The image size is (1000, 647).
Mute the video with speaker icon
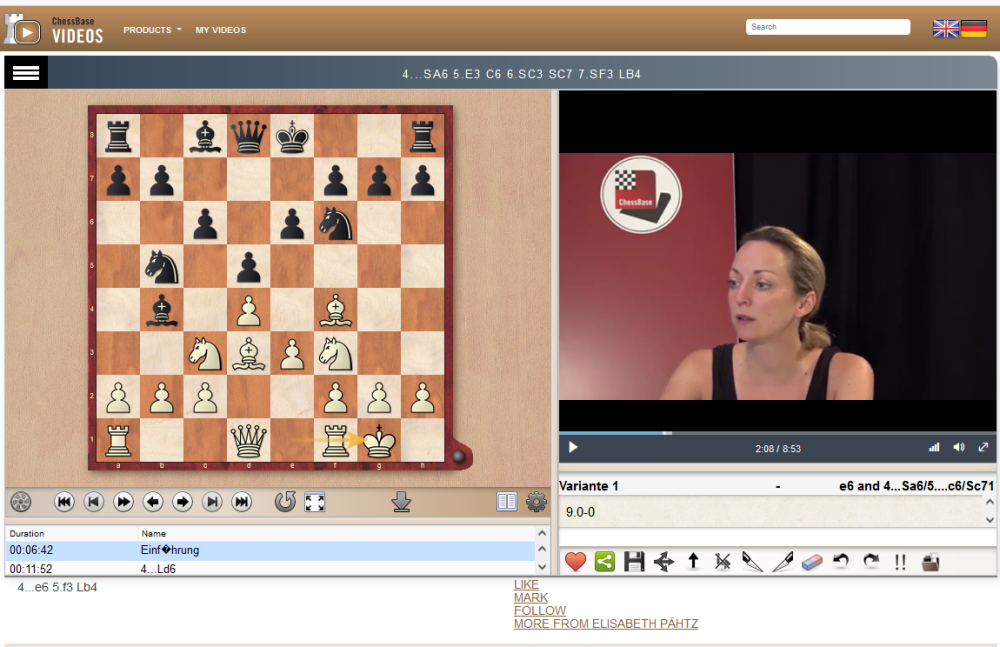[959, 448]
